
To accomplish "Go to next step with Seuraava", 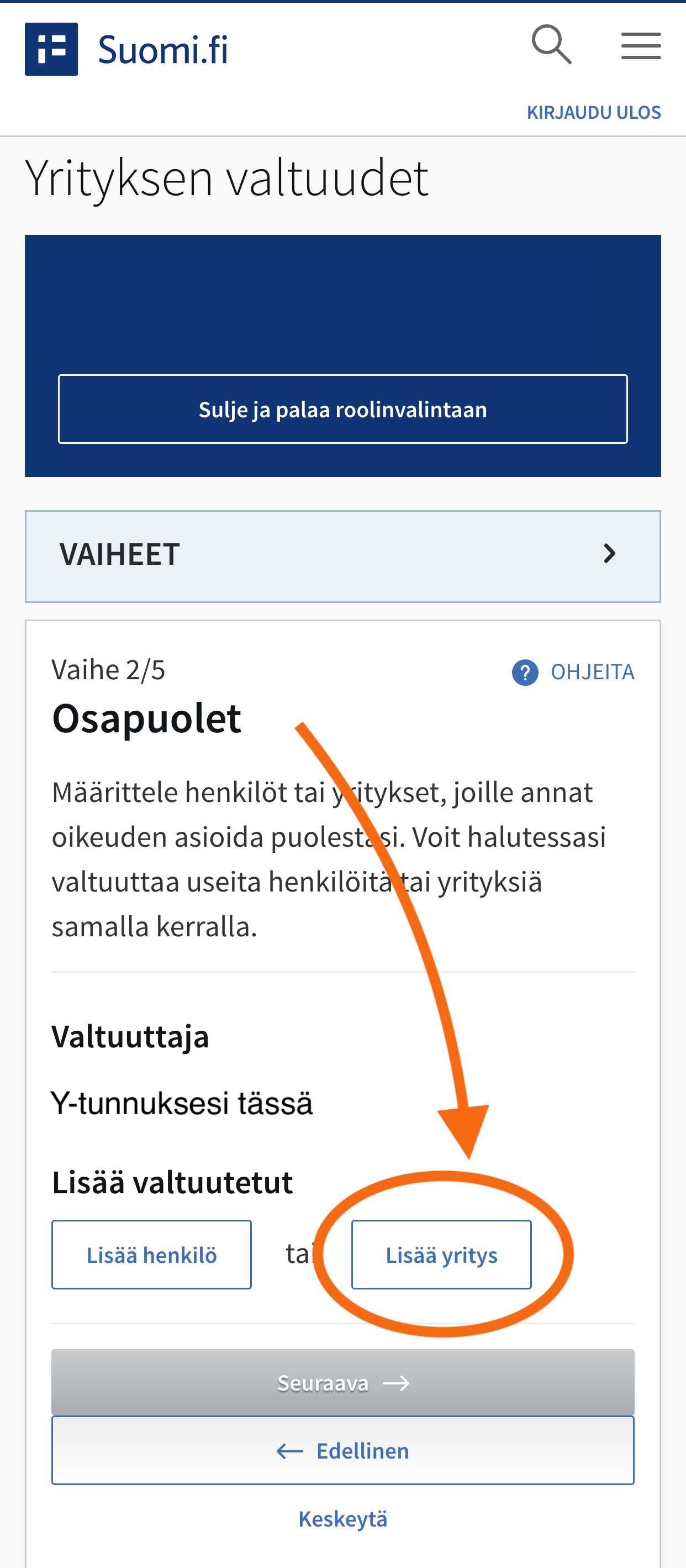I will pyautogui.click(x=343, y=1382).
